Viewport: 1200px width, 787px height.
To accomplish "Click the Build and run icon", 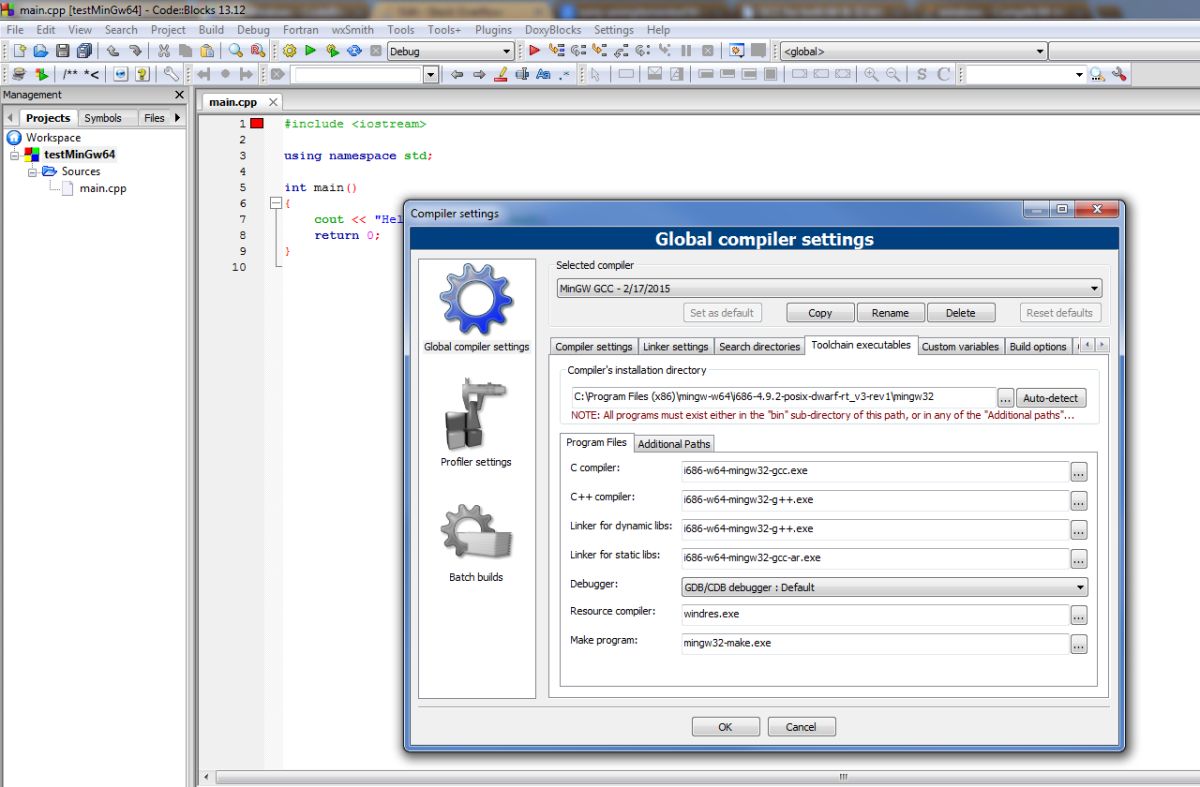I will tap(332, 51).
